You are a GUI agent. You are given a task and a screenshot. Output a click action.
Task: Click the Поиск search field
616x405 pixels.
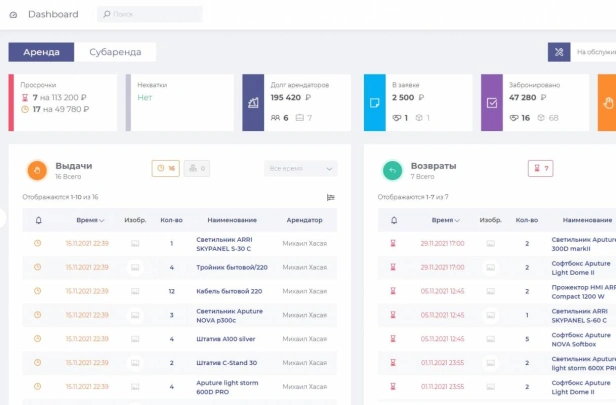tap(150, 14)
